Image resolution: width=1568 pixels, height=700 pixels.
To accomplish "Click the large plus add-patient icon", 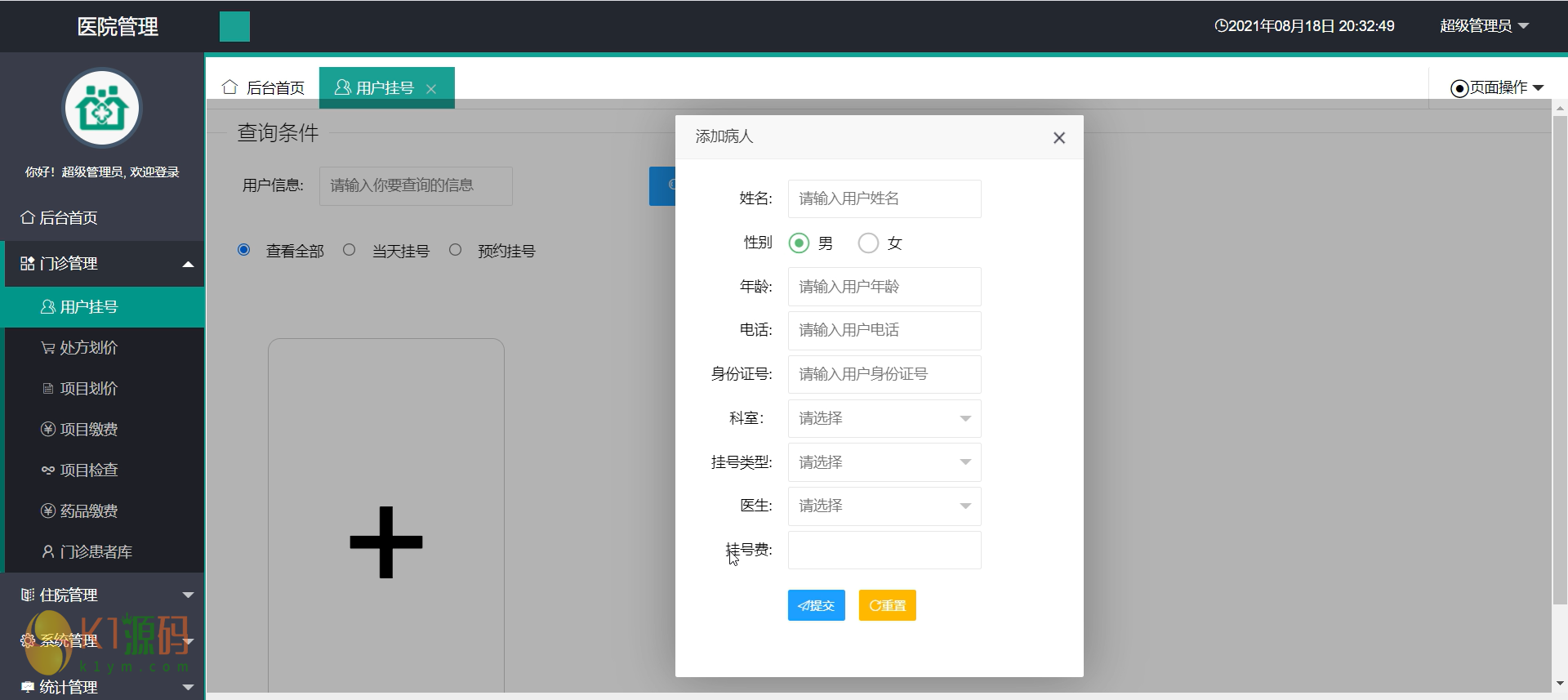I will [385, 542].
